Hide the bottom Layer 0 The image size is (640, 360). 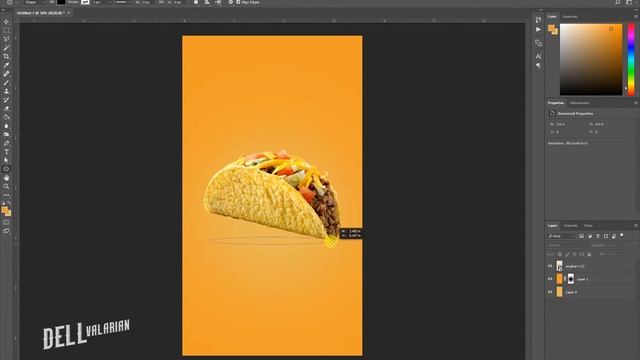[550, 292]
